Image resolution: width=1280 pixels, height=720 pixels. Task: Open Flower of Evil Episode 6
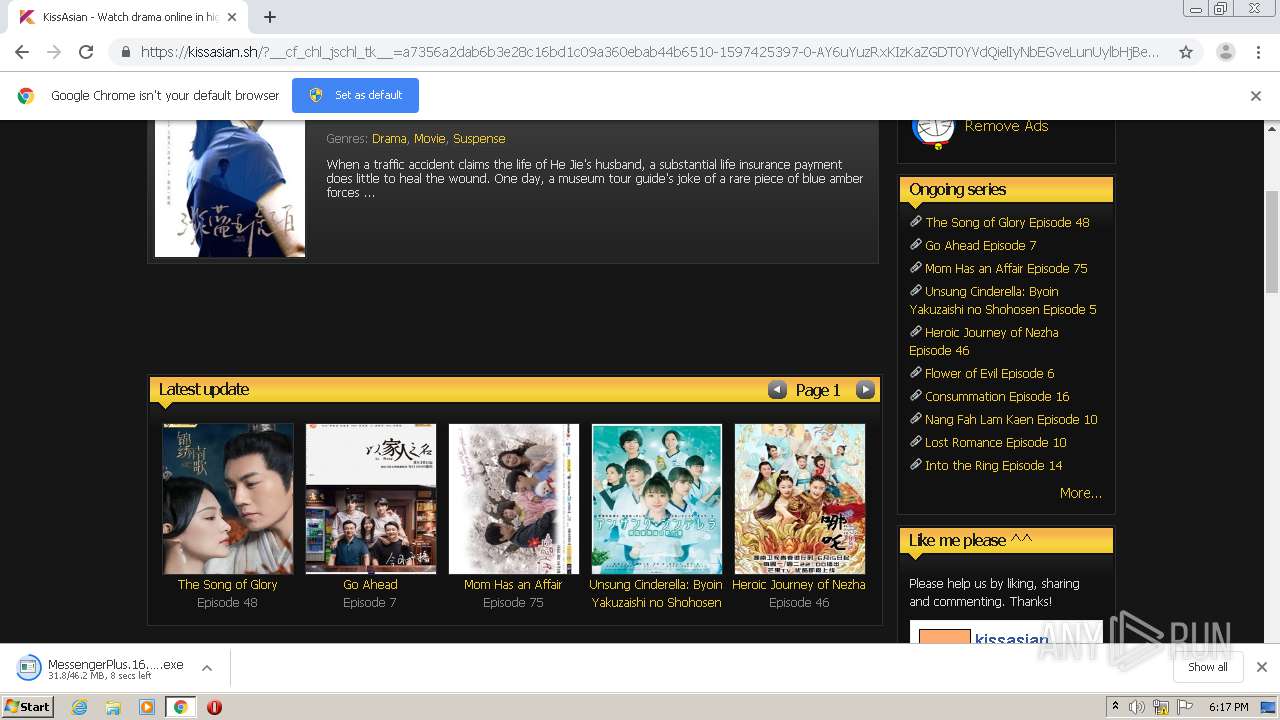[x=989, y=373]
